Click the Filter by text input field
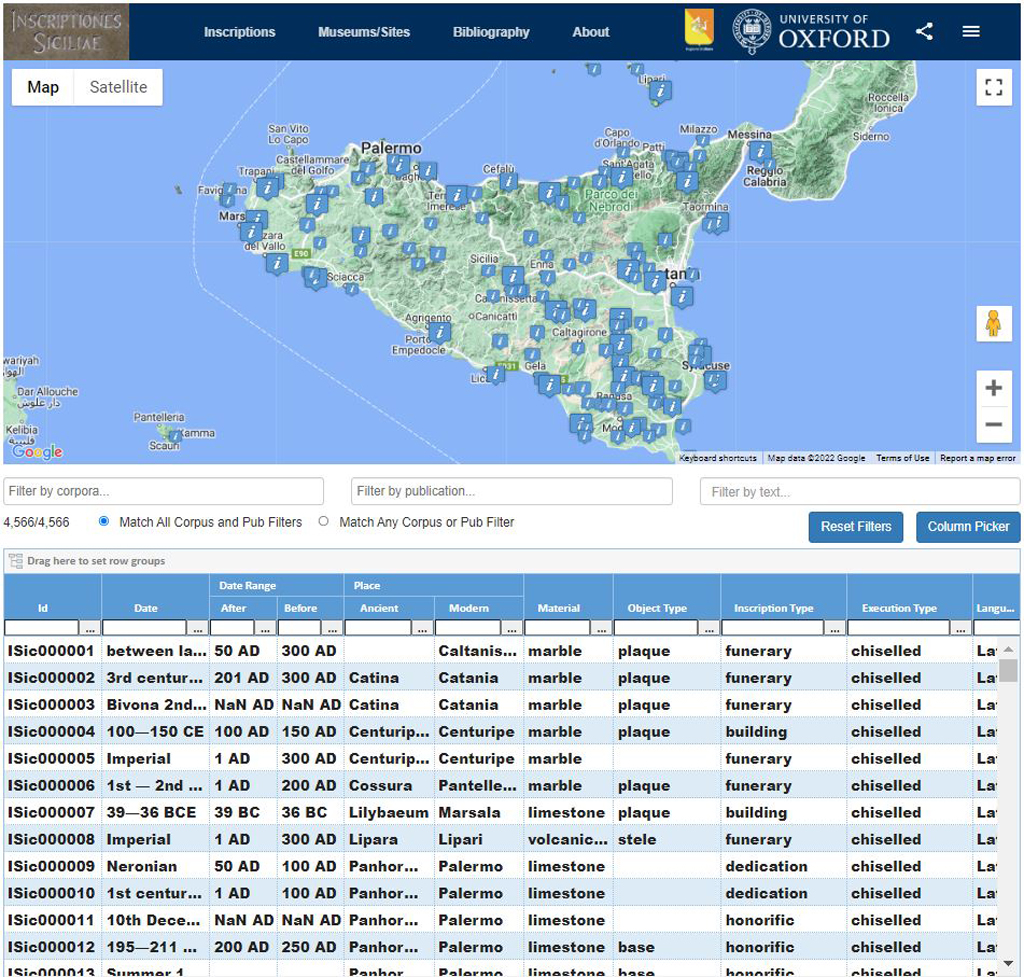Screen dimensions: 1024x977 click(x=858, y=491)
